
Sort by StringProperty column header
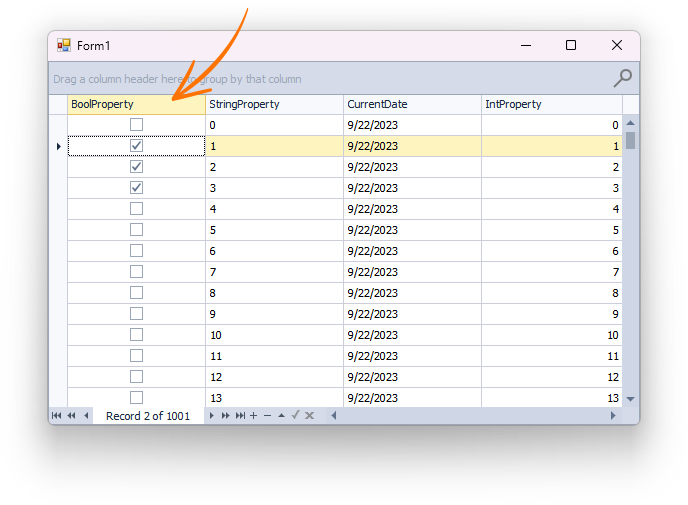274,104
